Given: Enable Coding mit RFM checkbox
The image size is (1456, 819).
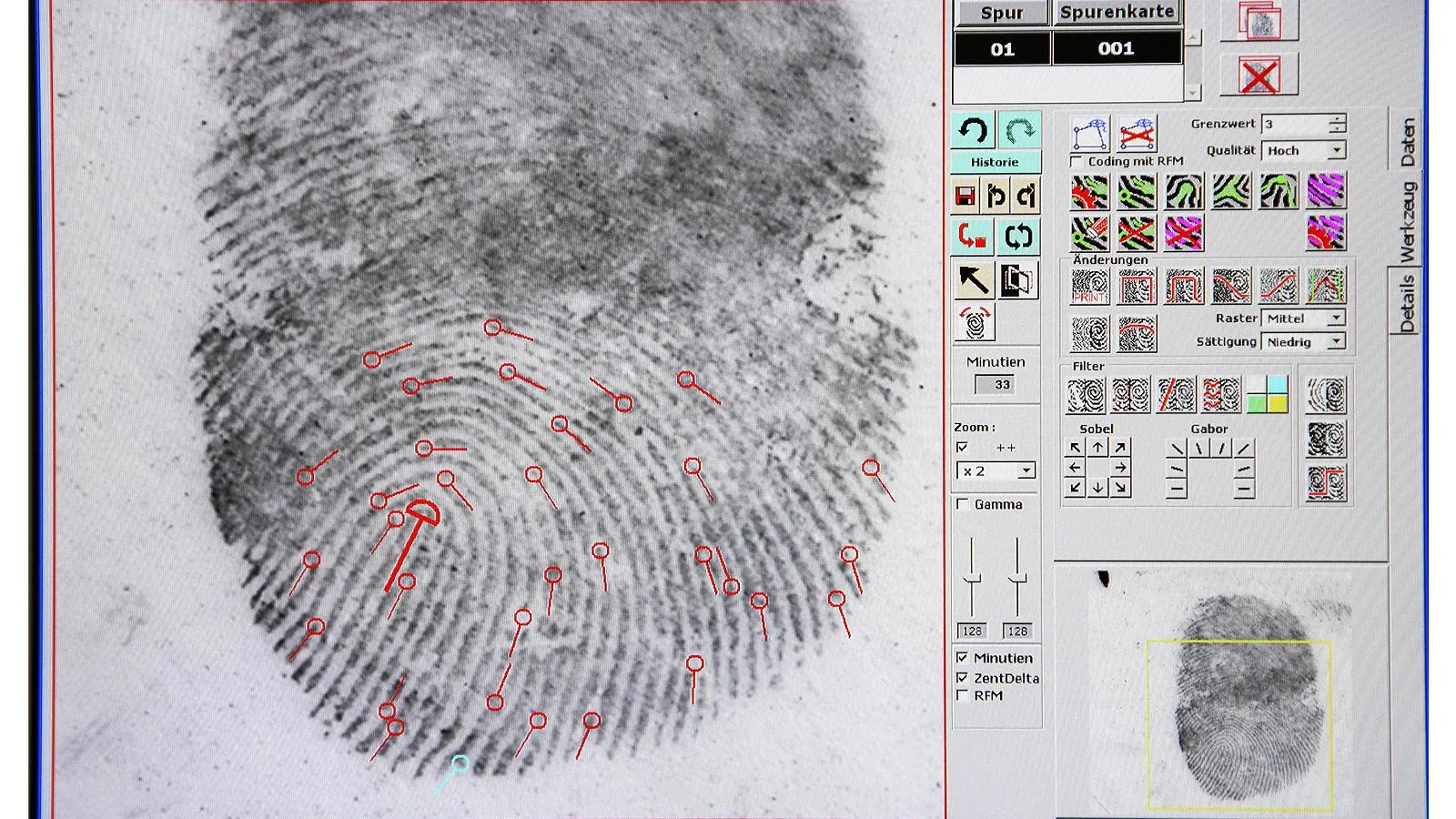Looking at the screenshot, I should pos(1077,161).
